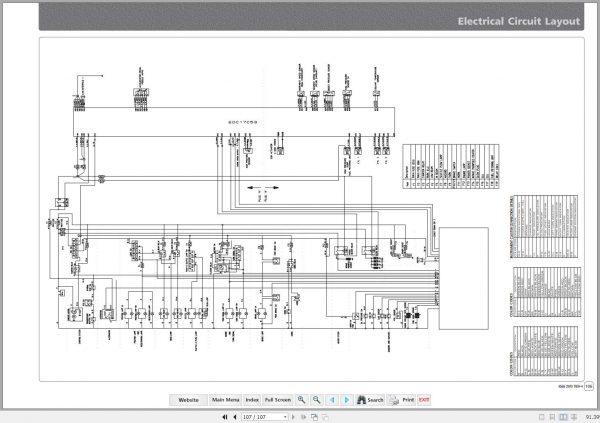Go to next page with the blue right arrow

point(347,400)
